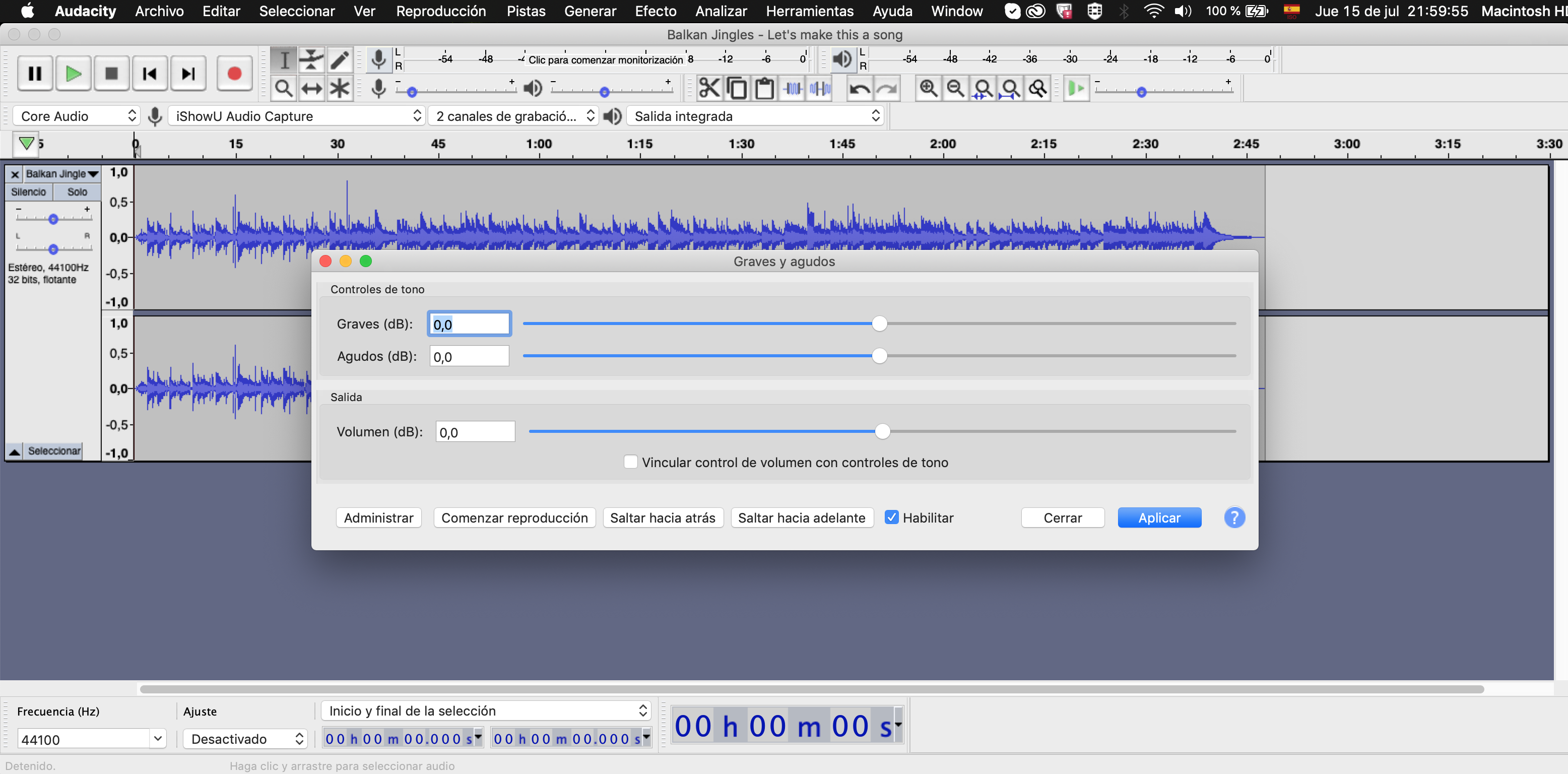Click the Stop transport button
Screen dimensions: 1568x774
[111, 74]
